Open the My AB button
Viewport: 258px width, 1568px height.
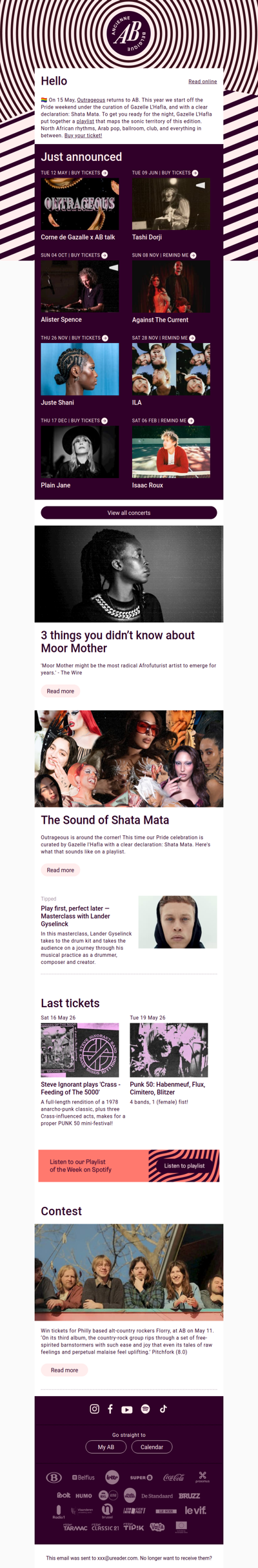pos(106,1447)
